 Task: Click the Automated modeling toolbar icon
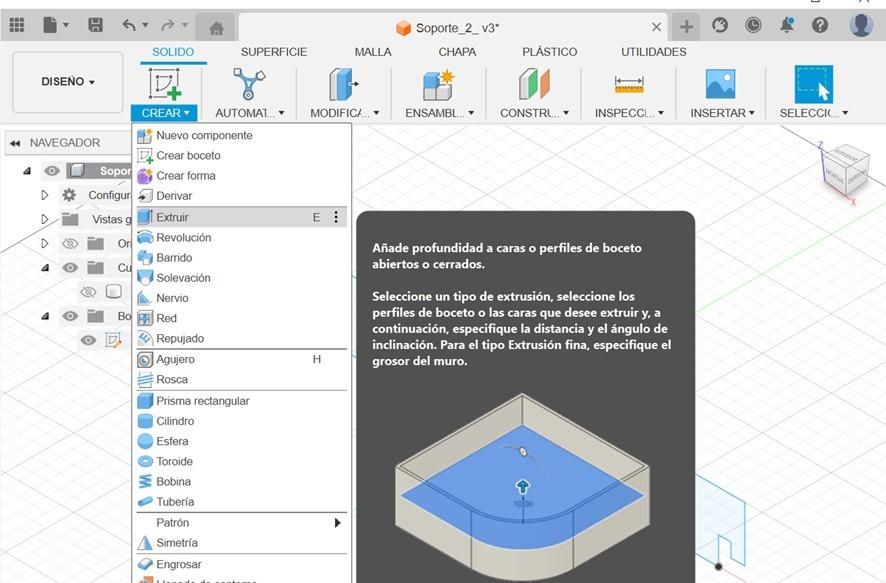(x=249, y=84)
